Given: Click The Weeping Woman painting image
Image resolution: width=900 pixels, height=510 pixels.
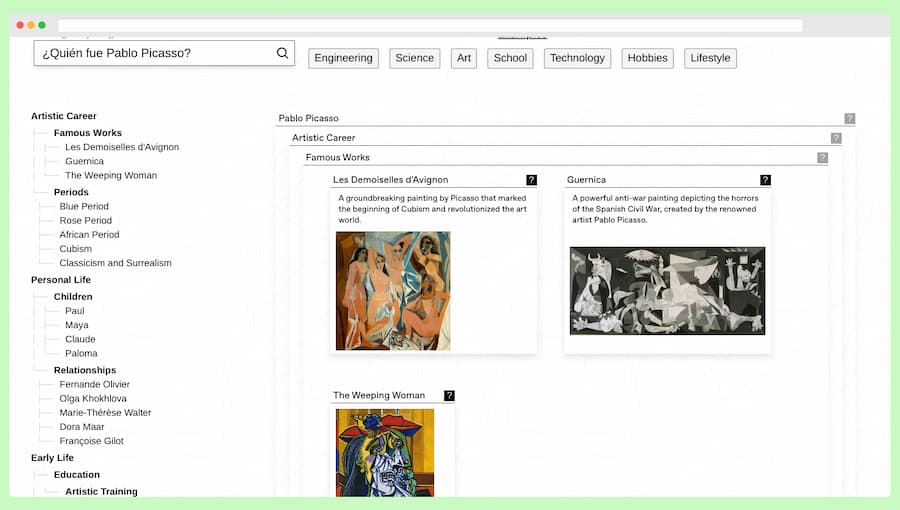Looking at the screenshot, I should tap(385, 453).
